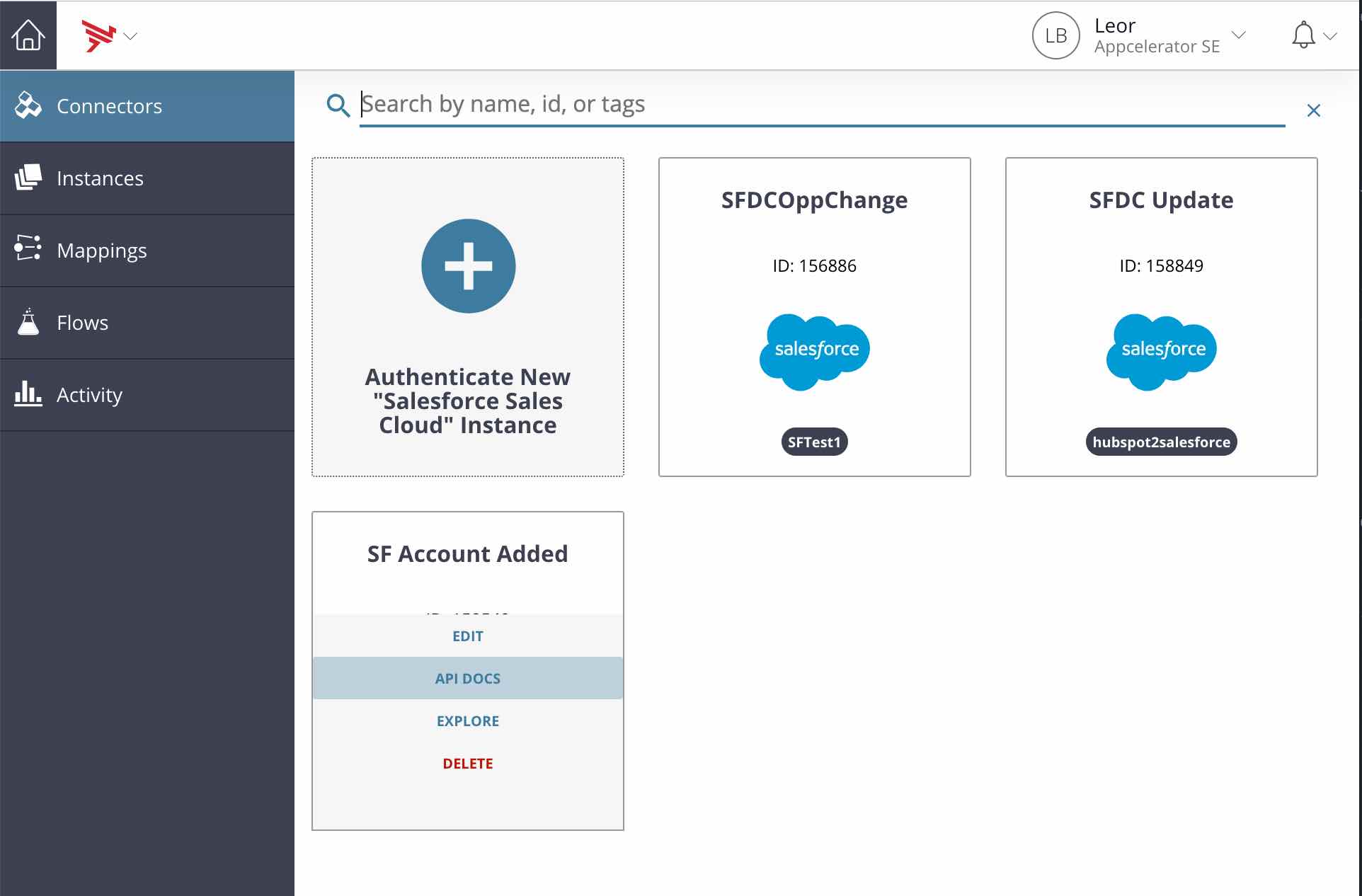
Task: Click Salesforce logo on SFDC Update card
Action: (1161, 352)
